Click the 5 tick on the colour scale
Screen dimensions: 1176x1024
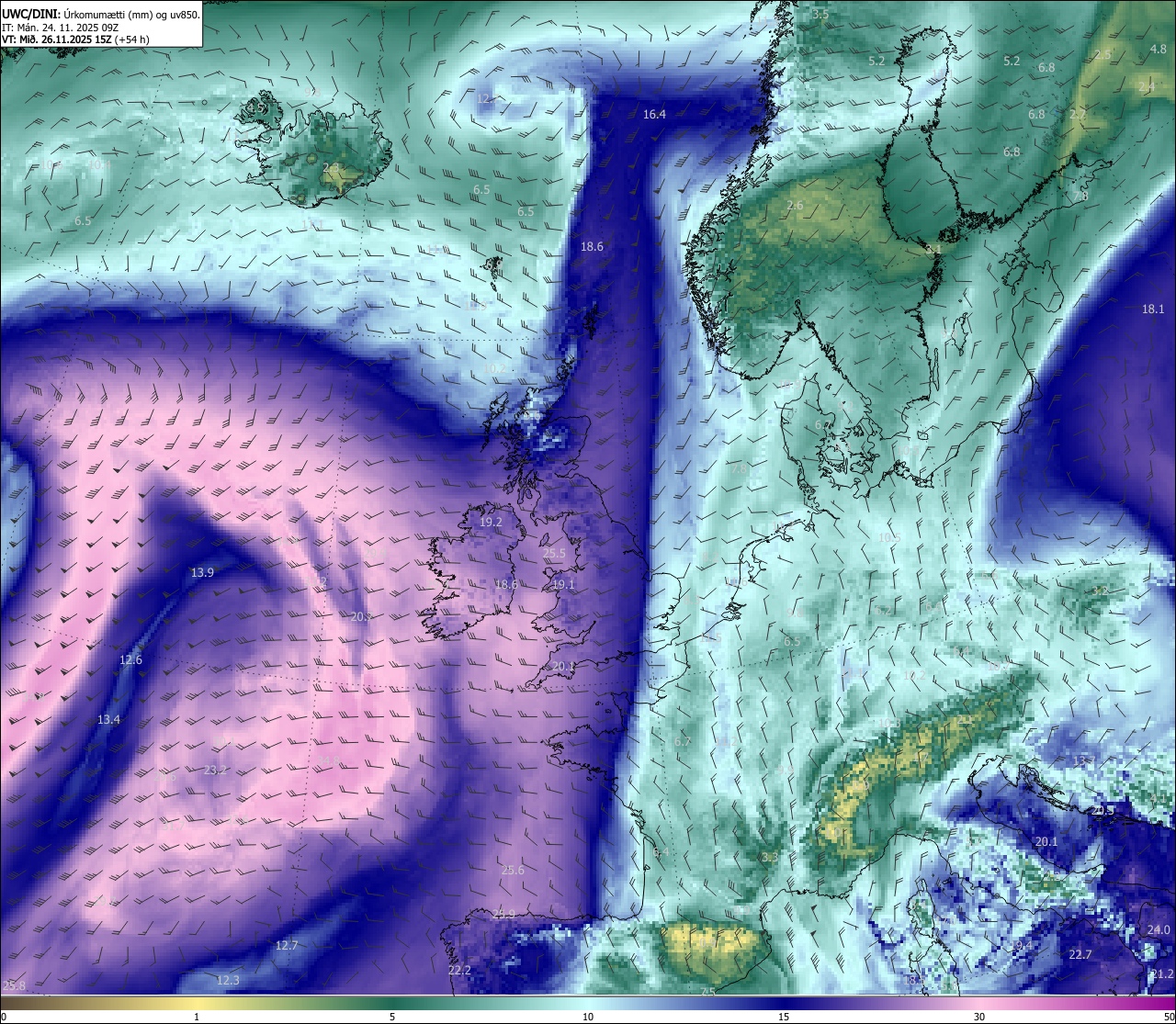(x=392, y=1017)
